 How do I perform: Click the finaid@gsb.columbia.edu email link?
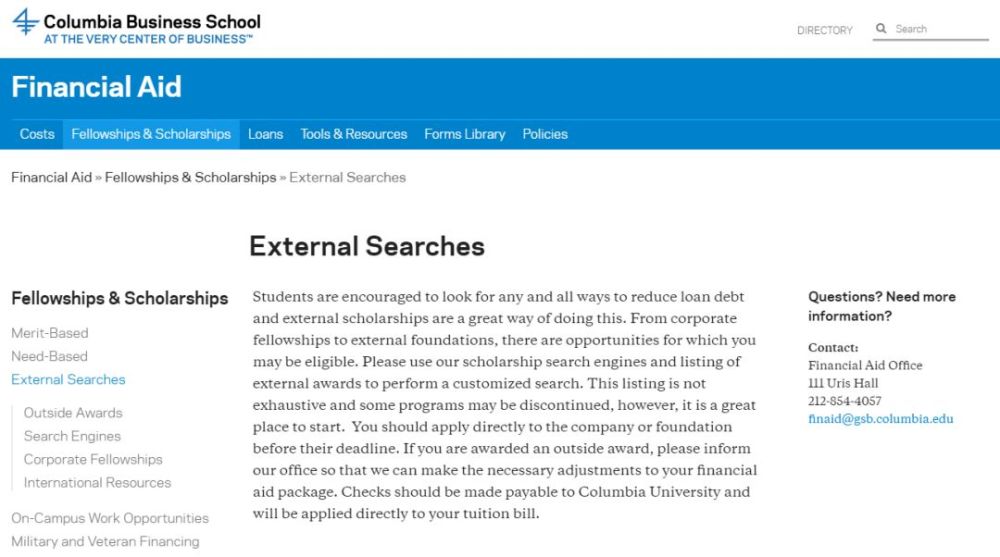[x=880, y=419]
